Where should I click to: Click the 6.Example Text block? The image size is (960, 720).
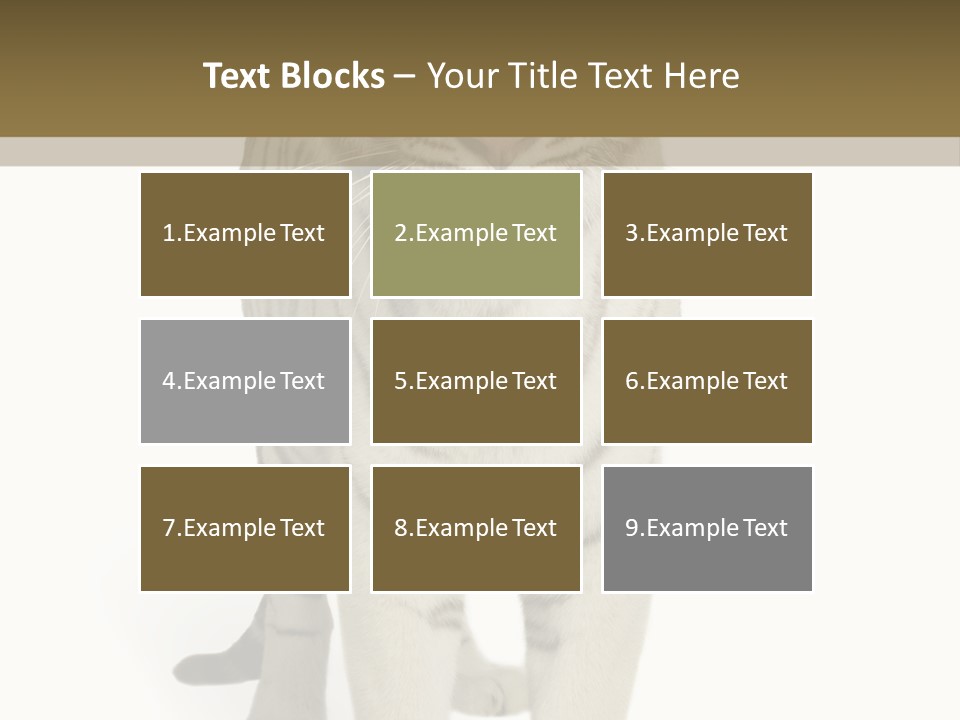pos(708,381)
